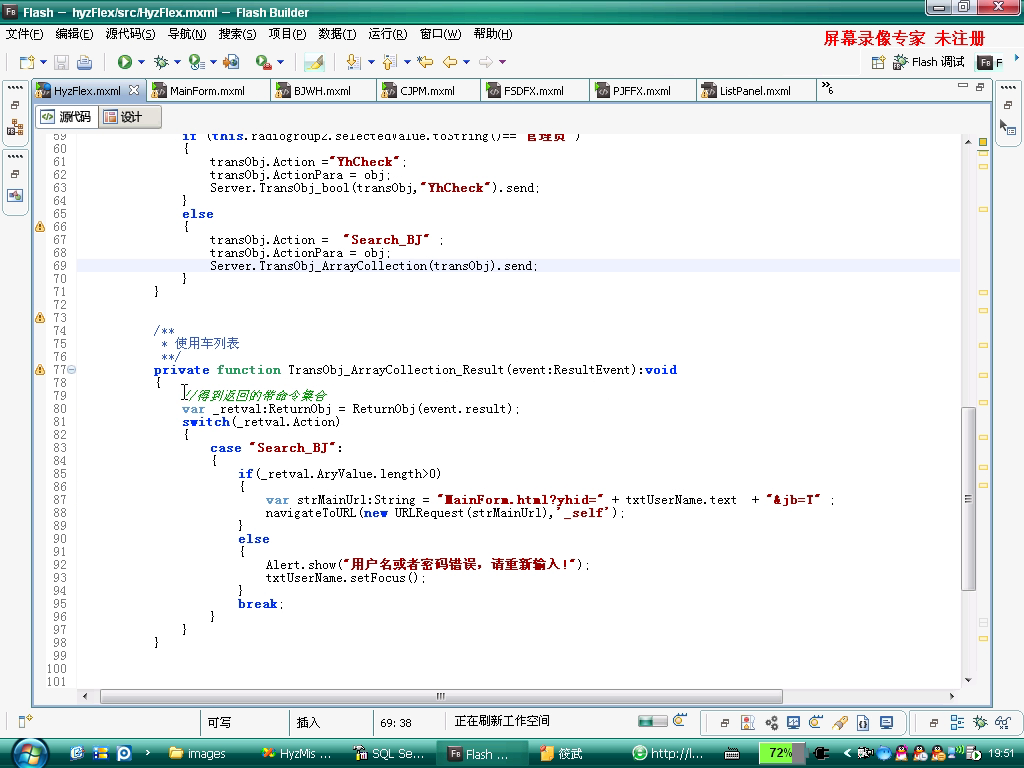Click the External tools run icon

pos(263,62)
